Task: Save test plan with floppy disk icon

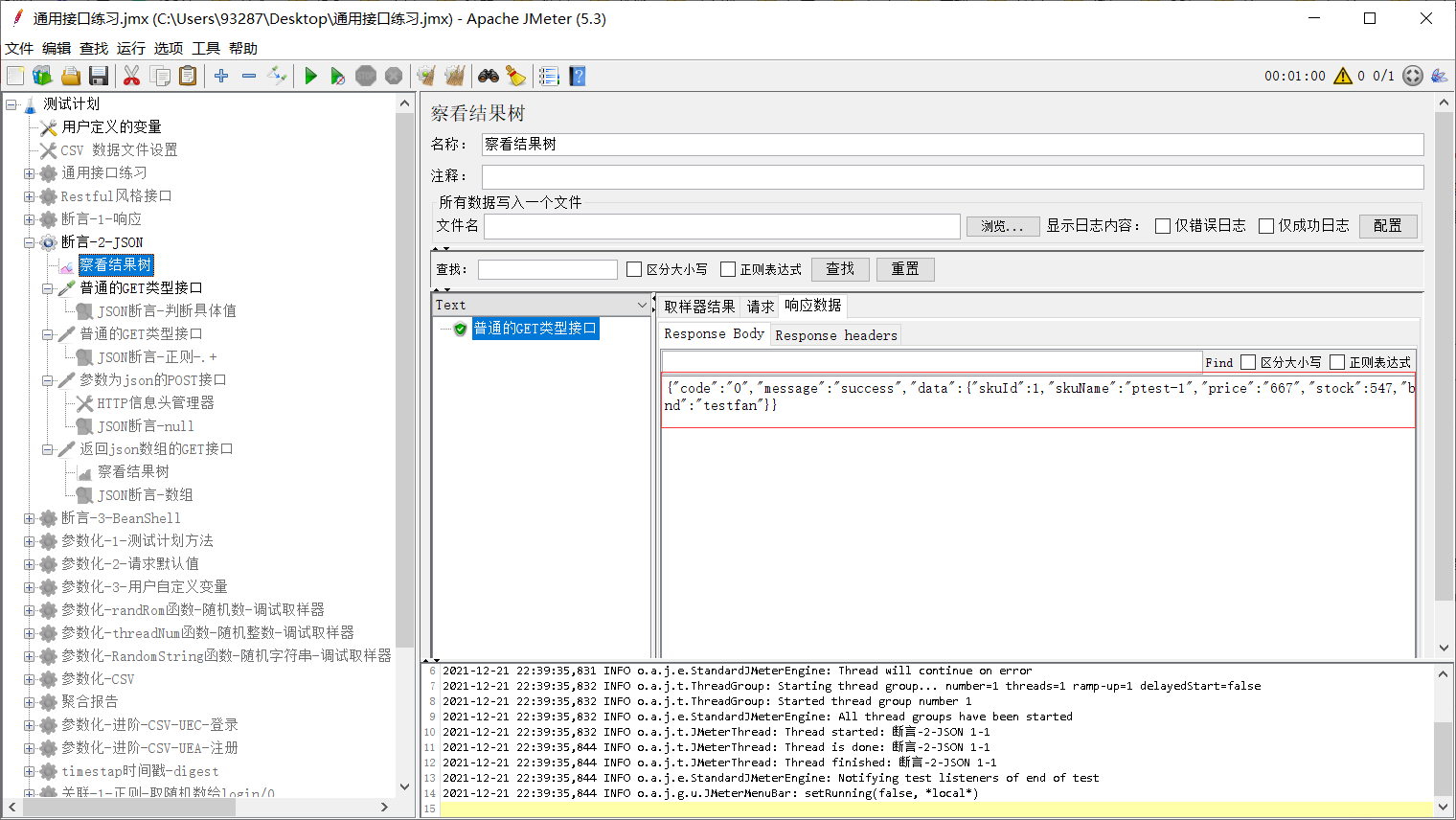Action: (x=98, y=76)
